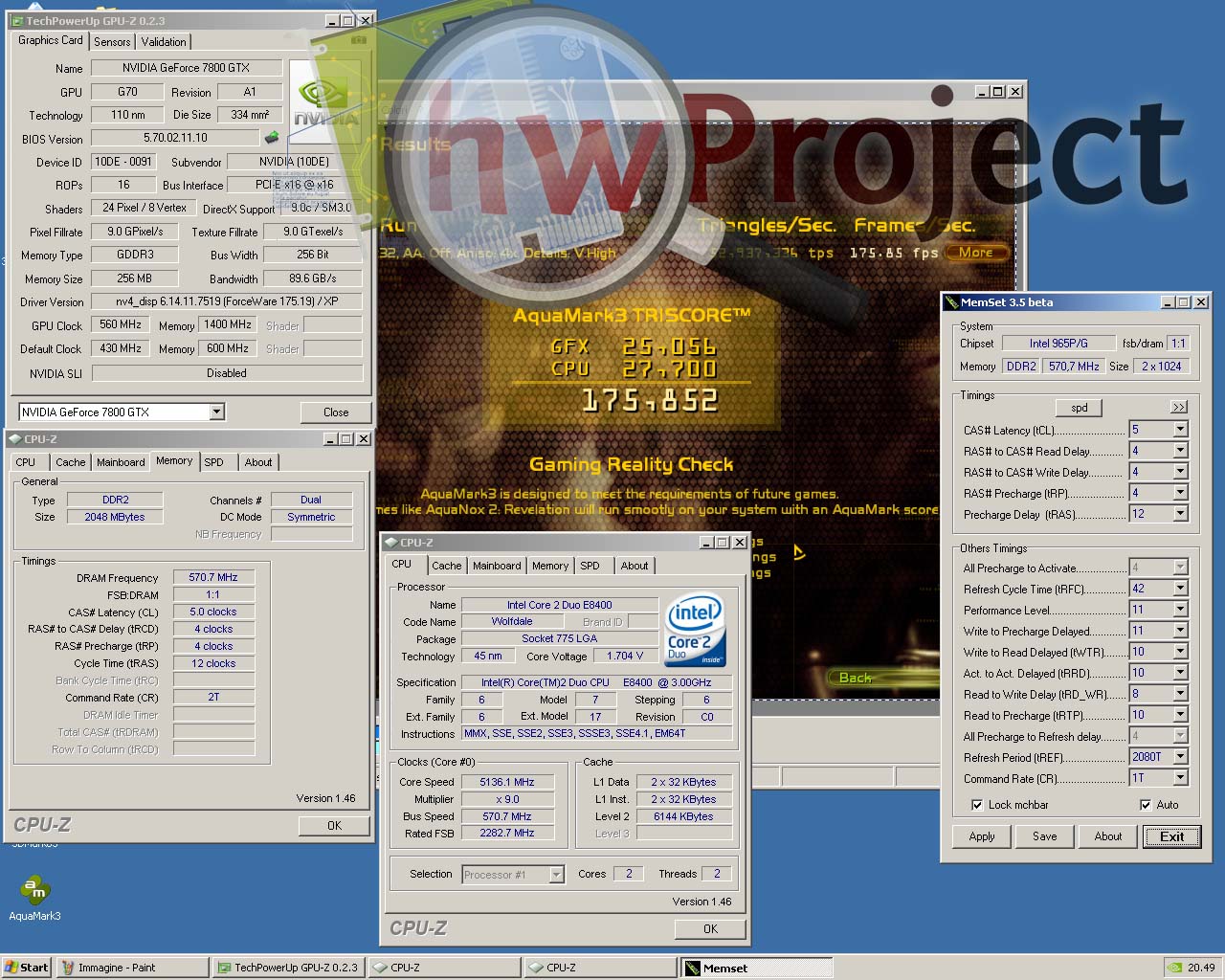The image size is (1225, 980).
Task: Click the NVIDIA system tray icon
Action: tap(1174, 968)
